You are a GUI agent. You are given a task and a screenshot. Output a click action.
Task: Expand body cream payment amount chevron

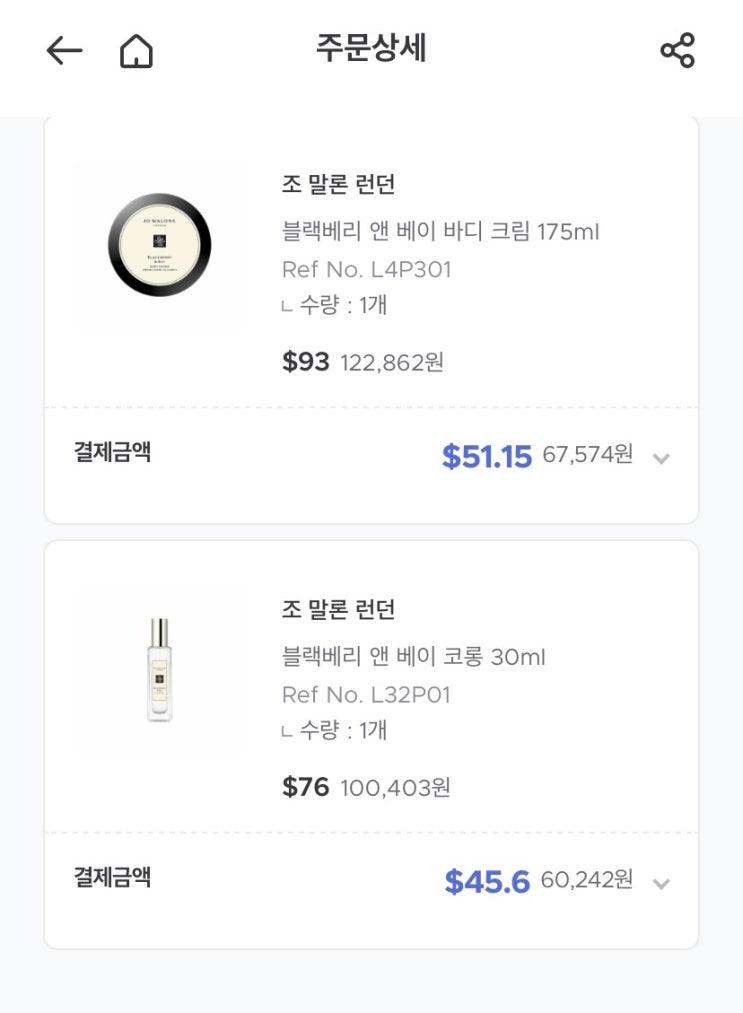click(x=660, y=458)
